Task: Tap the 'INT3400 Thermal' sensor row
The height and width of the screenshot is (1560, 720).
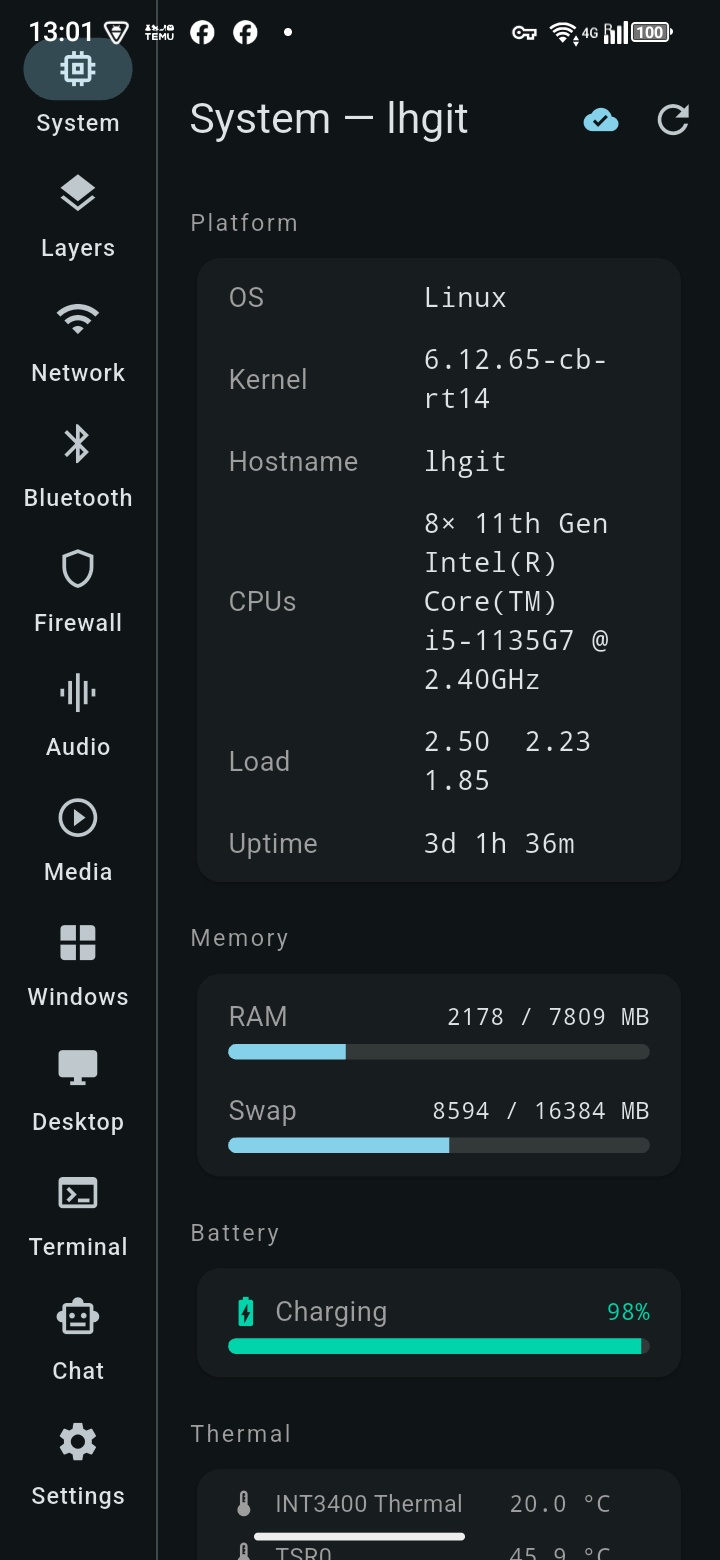Action: tap(439, 1504)
